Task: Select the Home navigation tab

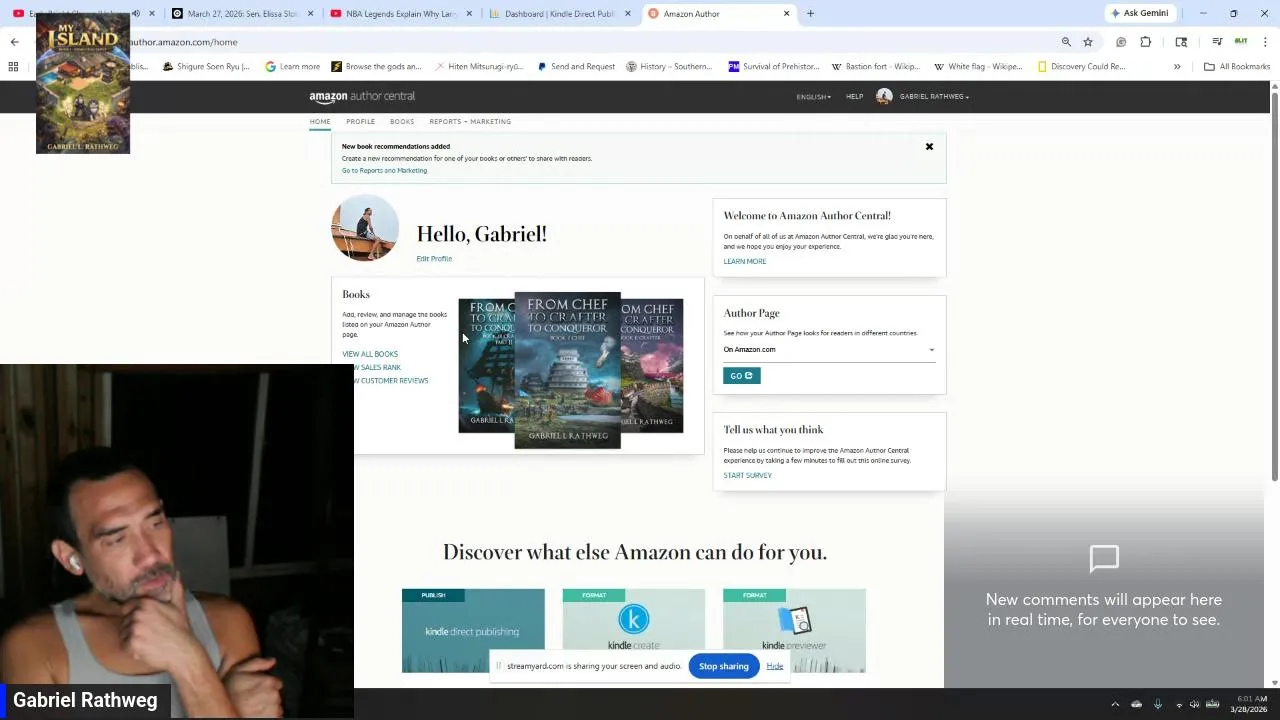Action: point(319,122)
